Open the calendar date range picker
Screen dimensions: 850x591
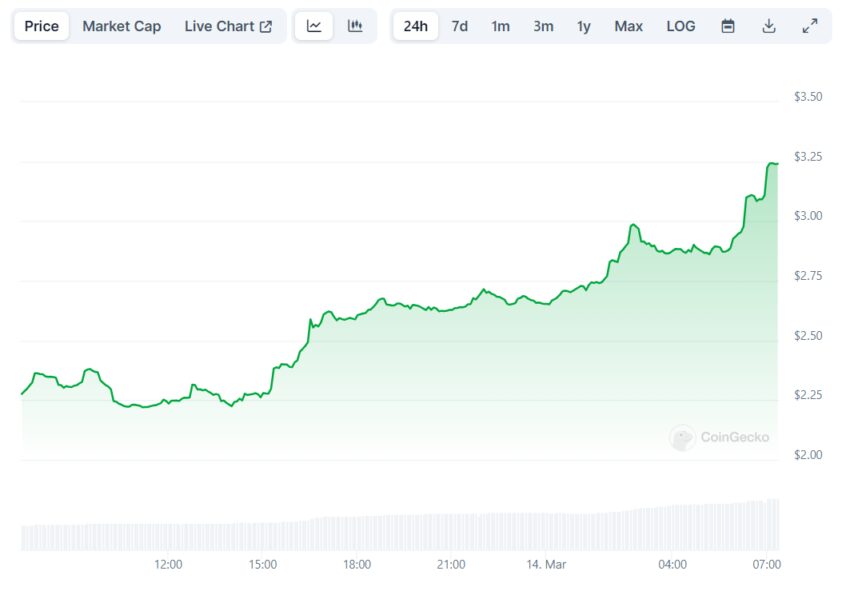(x=728, y=26)
